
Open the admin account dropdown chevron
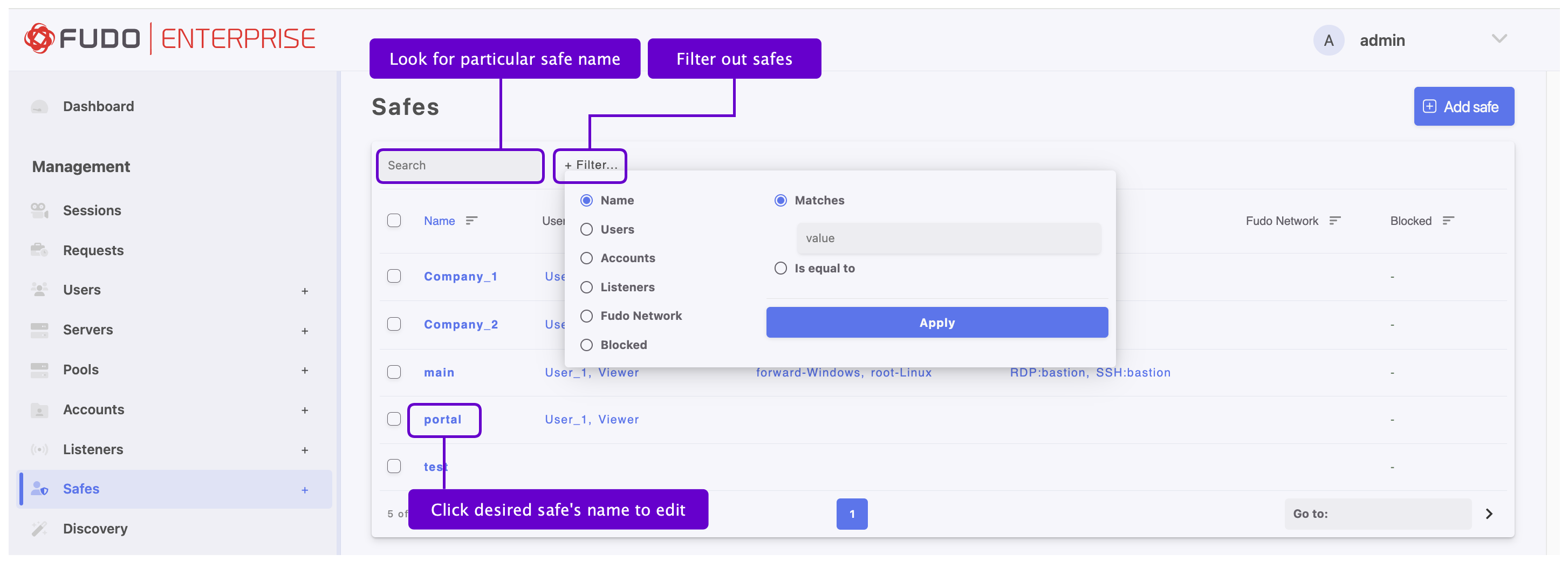point(1499,39)
